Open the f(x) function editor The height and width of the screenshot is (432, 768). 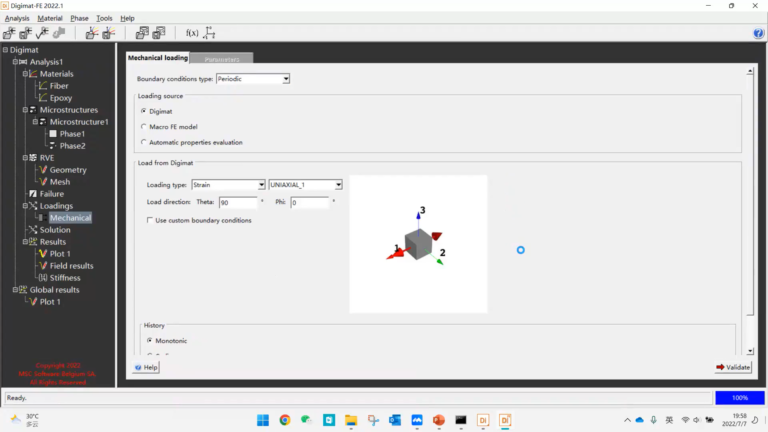pyautogui.click(x=192, y=33)
